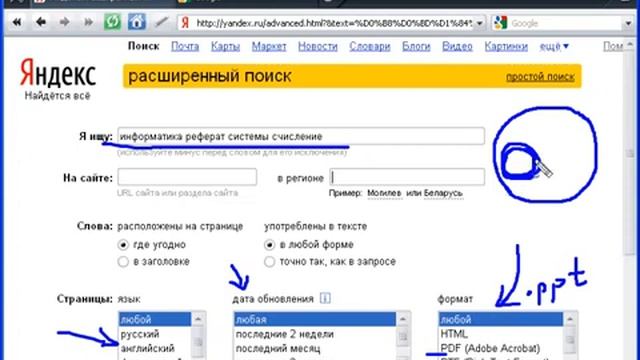The height and width of the screenshot is (360, 640).
Task: Click into the Я ищу query field
Action: (x=301, y=136)
